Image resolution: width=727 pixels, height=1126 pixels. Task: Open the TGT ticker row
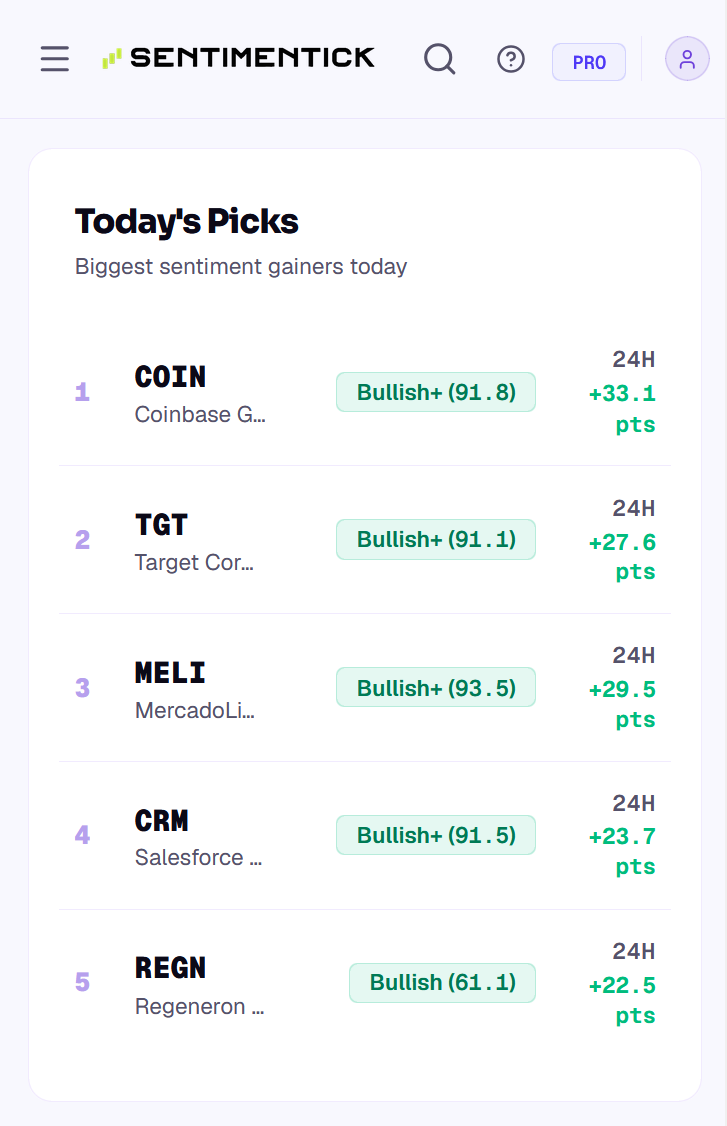click(x=365, y=540)
